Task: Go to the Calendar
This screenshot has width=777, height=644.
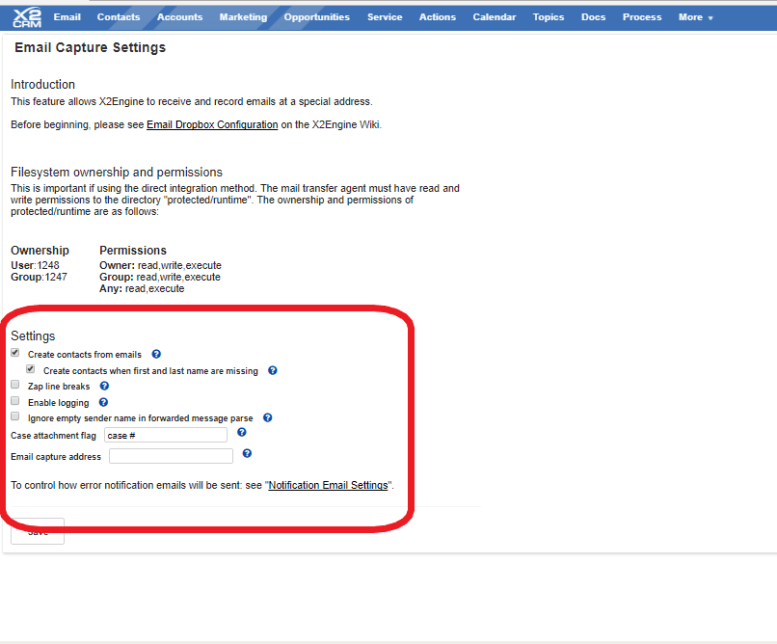Action: click(494, 17)
